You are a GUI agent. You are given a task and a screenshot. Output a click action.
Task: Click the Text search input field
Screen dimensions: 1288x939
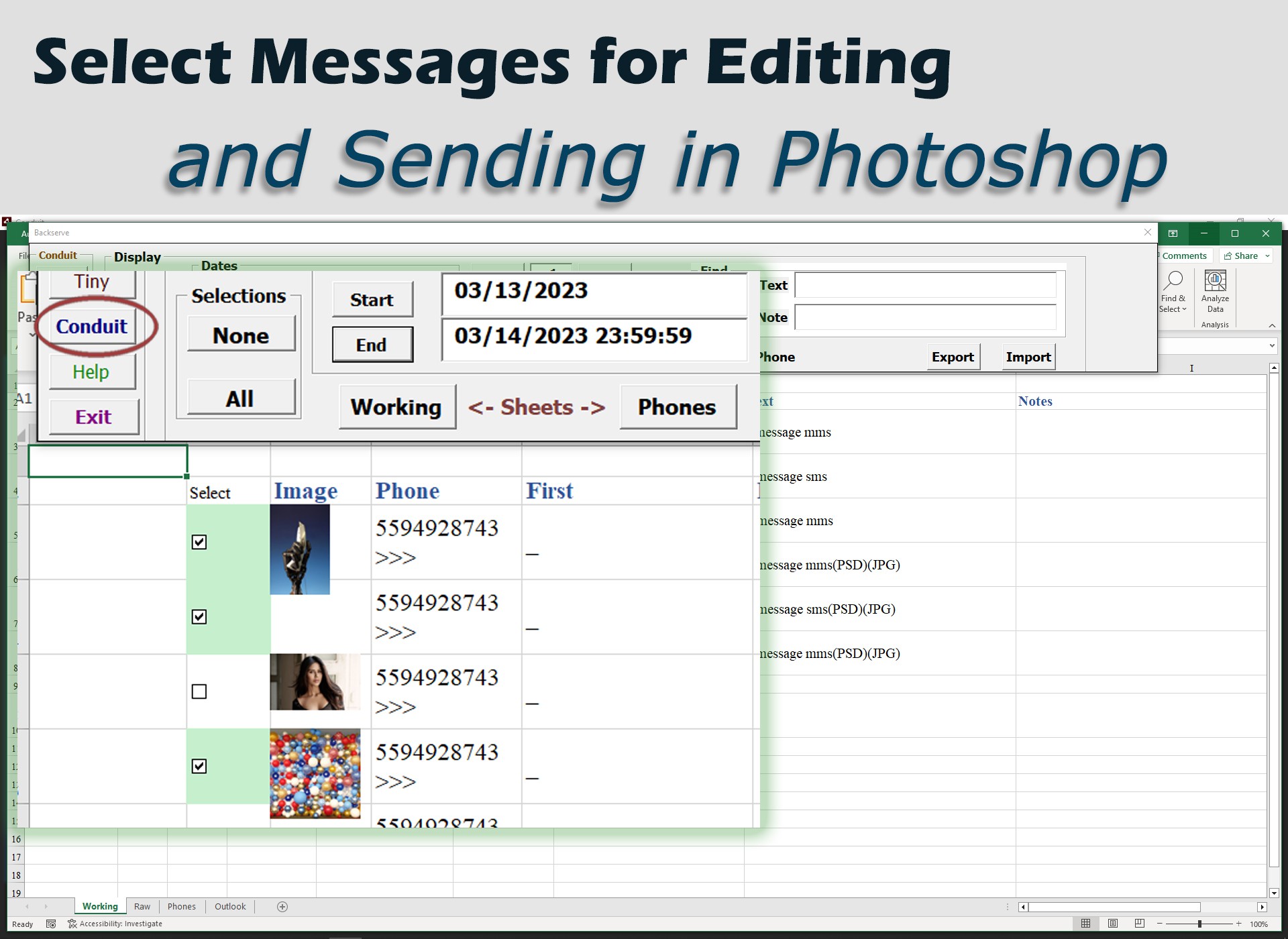click(x=925, y=285)
